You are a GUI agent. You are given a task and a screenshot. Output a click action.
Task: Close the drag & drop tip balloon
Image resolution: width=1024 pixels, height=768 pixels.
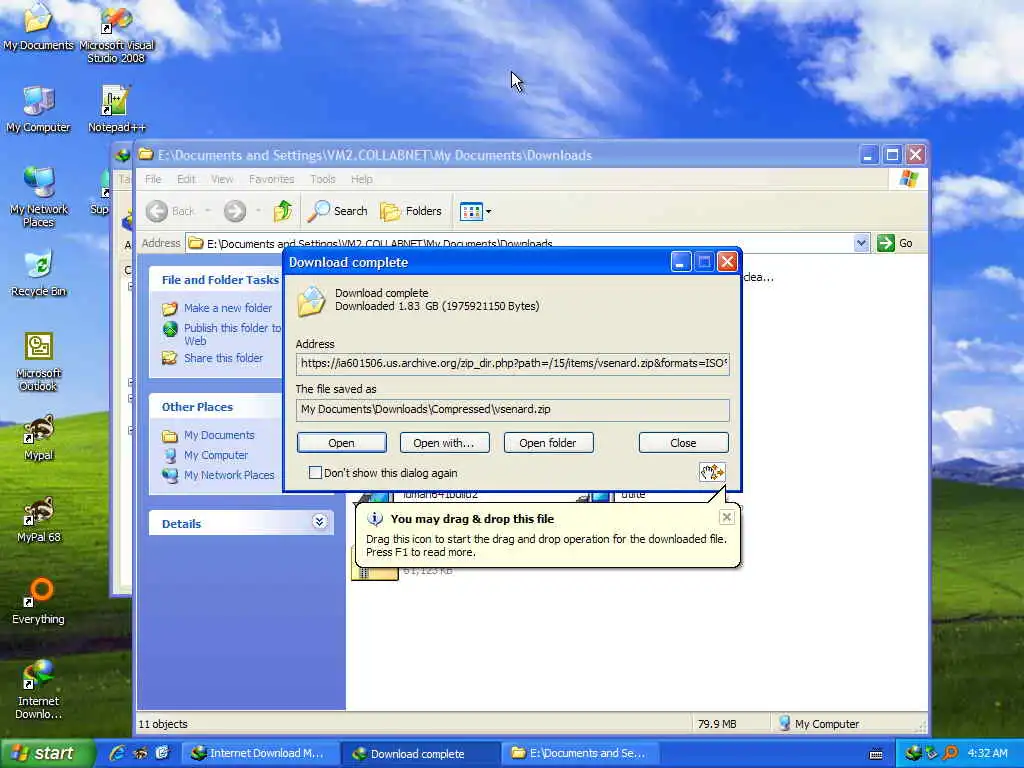[x=726, y=517]
